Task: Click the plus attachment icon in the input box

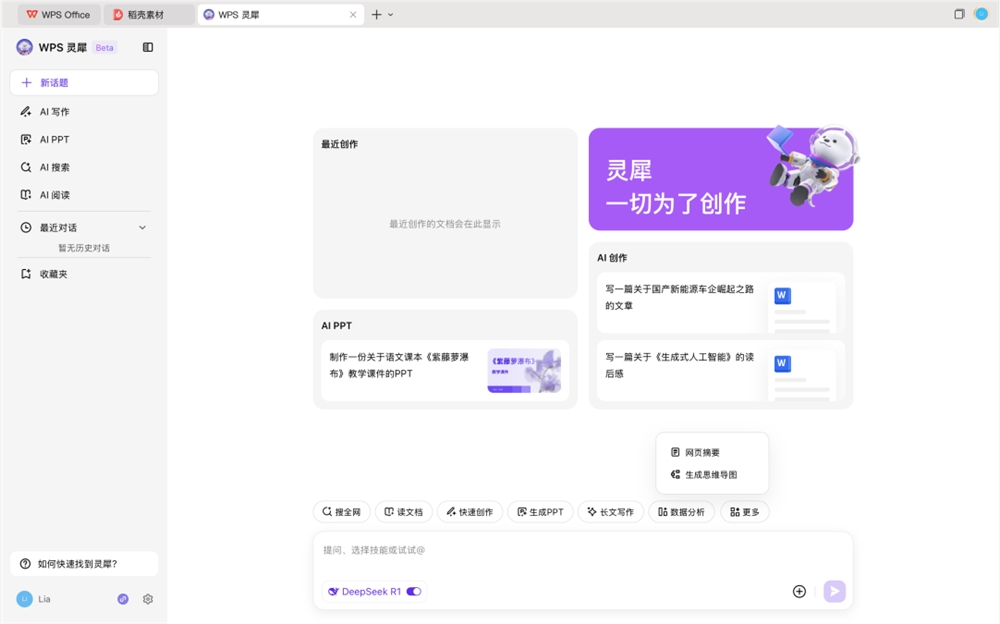Action: 799,591
